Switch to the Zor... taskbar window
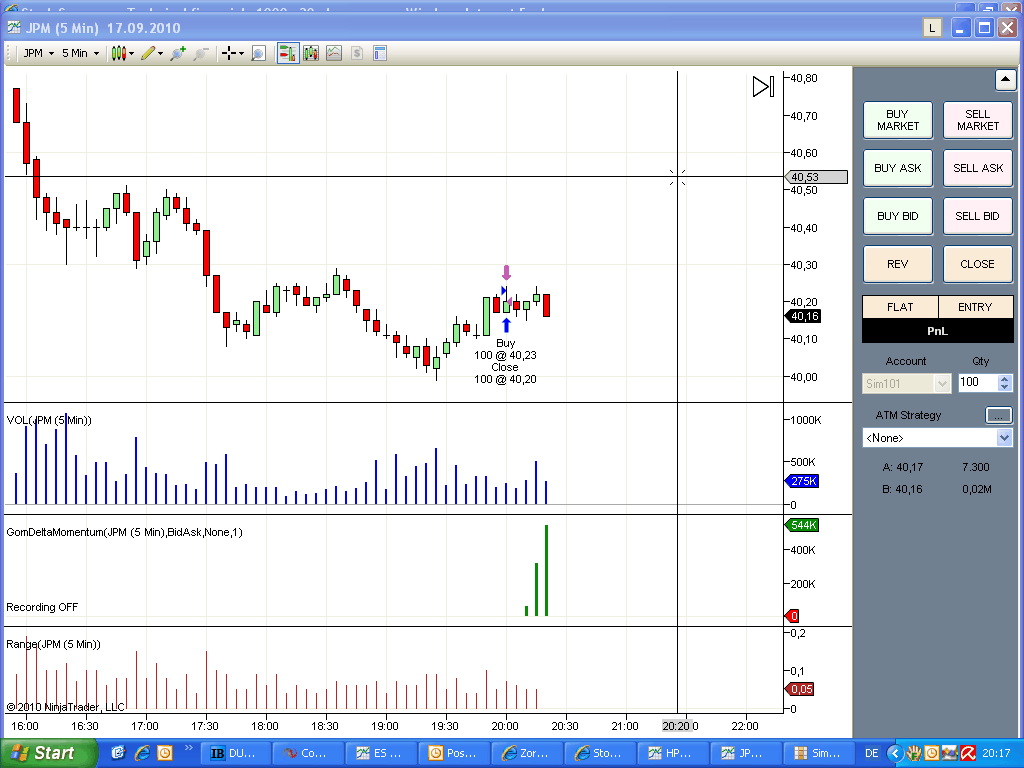 [526, 753]
